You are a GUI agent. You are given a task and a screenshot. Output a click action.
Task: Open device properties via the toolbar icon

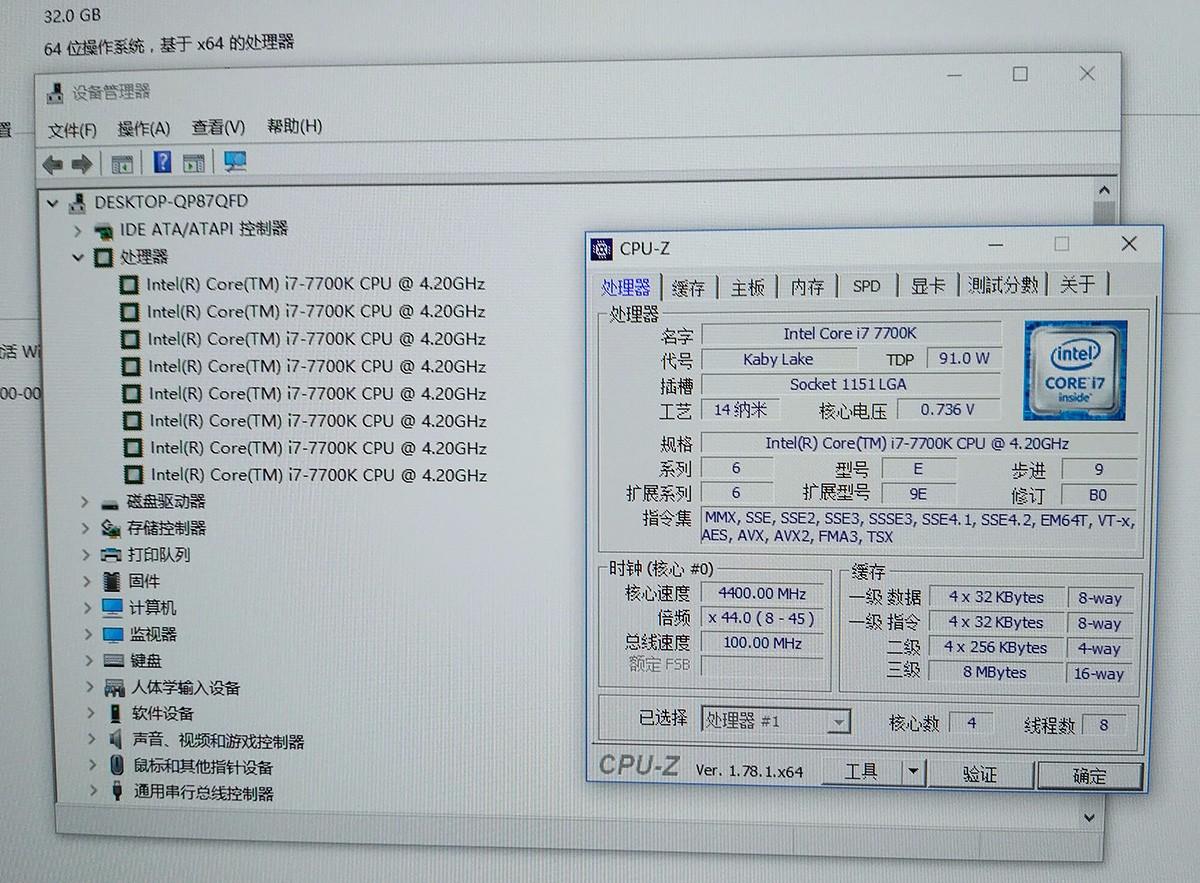(x=121, y=162)
